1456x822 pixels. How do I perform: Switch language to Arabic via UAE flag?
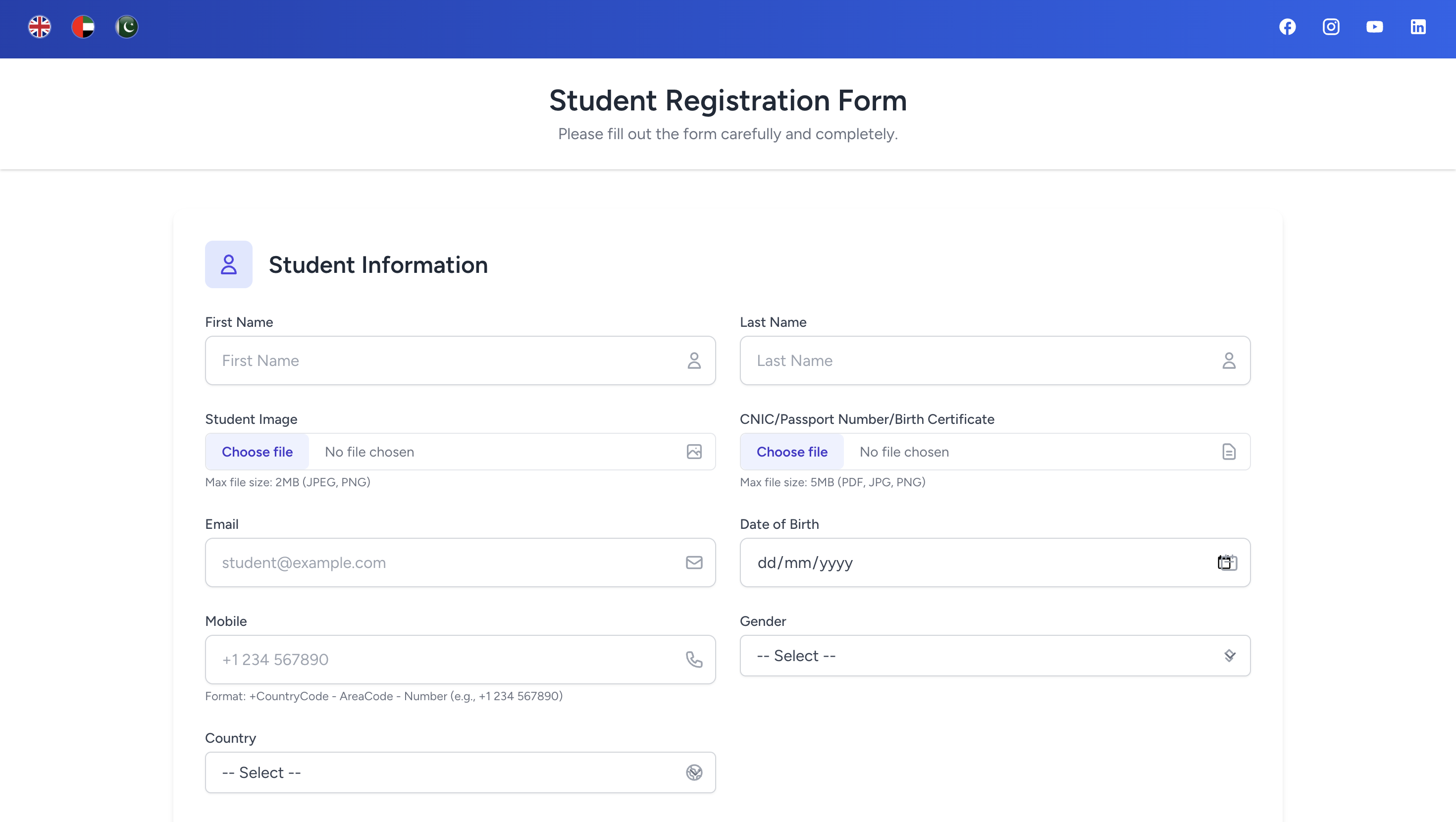point(83,27)
